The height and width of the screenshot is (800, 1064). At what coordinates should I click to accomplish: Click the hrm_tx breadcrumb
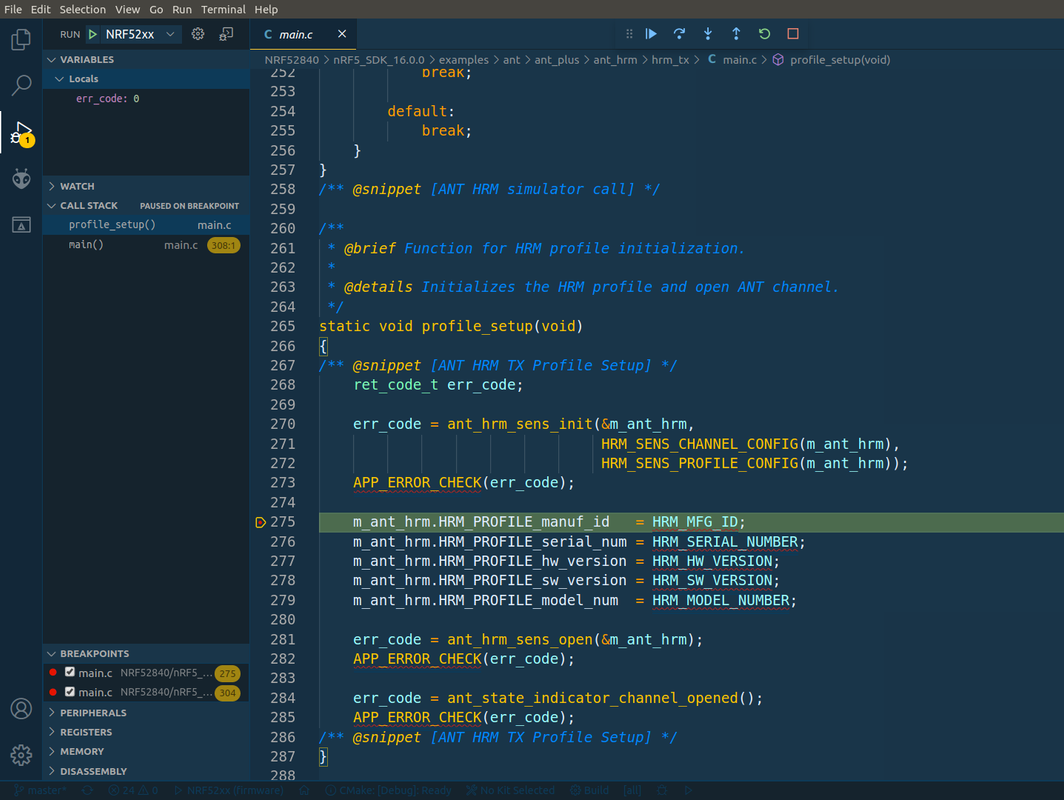[x=670, y=60]
